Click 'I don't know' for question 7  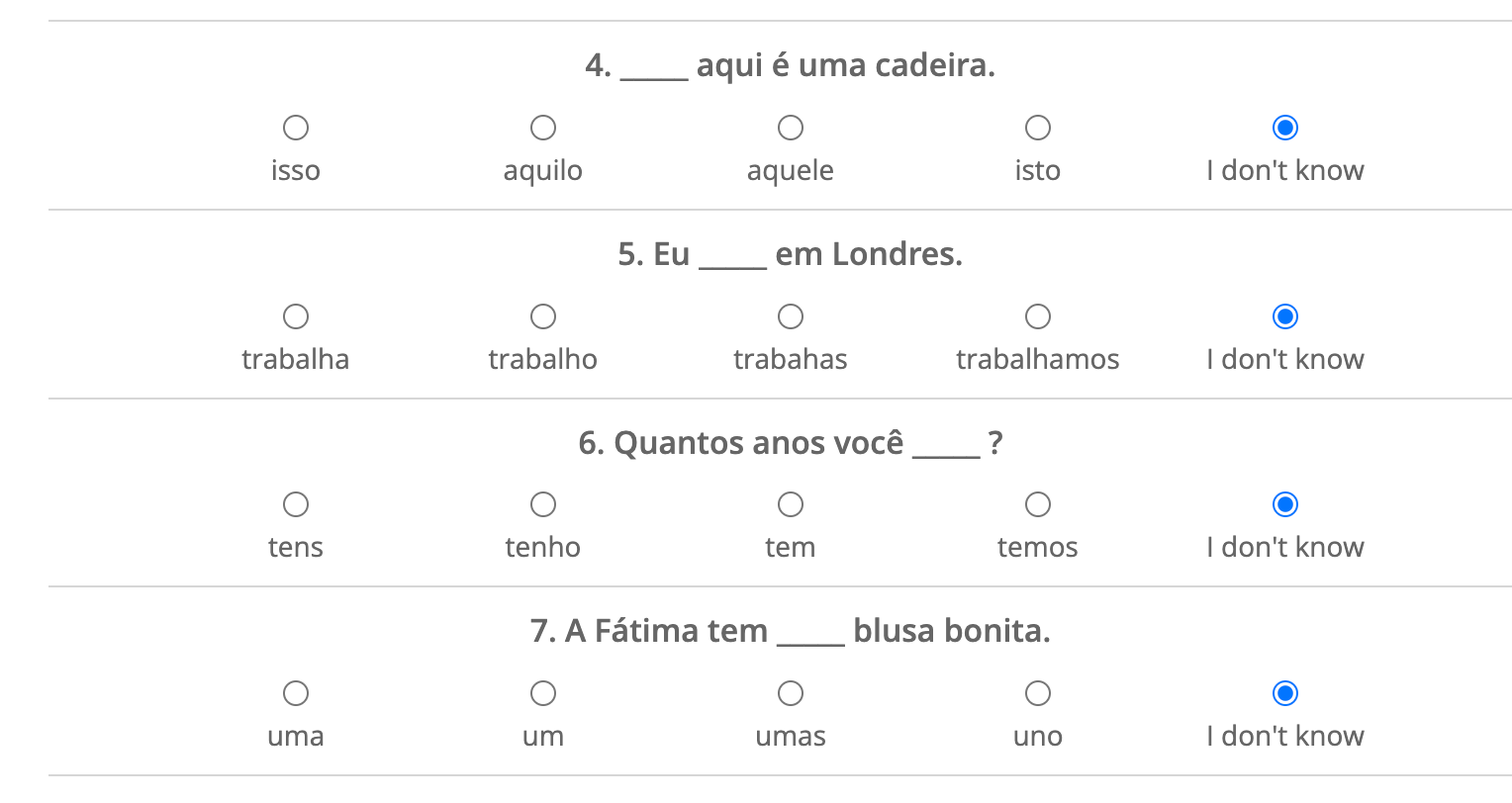click(1285, 693)
